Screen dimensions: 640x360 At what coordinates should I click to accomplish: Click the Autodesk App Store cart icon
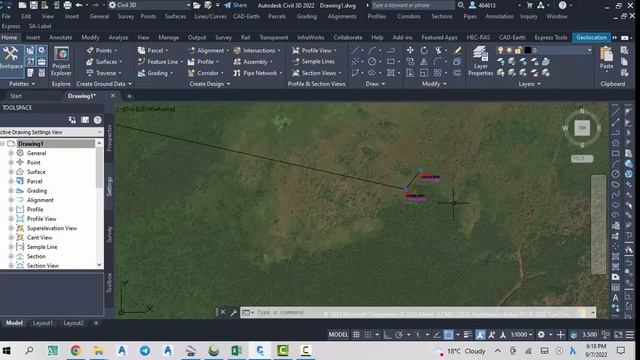click(530, 5)
